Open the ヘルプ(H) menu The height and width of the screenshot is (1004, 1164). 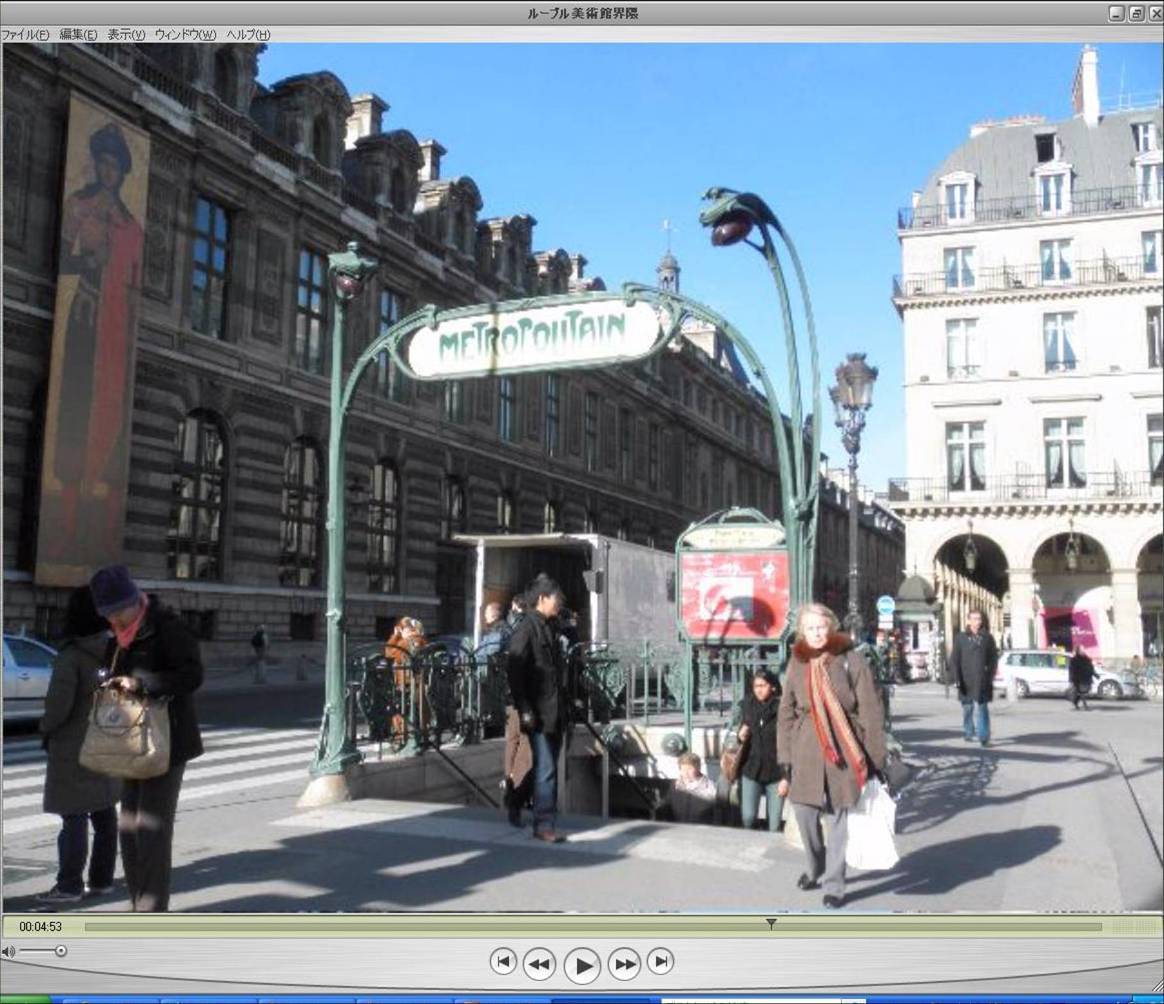tap(248, 35)
